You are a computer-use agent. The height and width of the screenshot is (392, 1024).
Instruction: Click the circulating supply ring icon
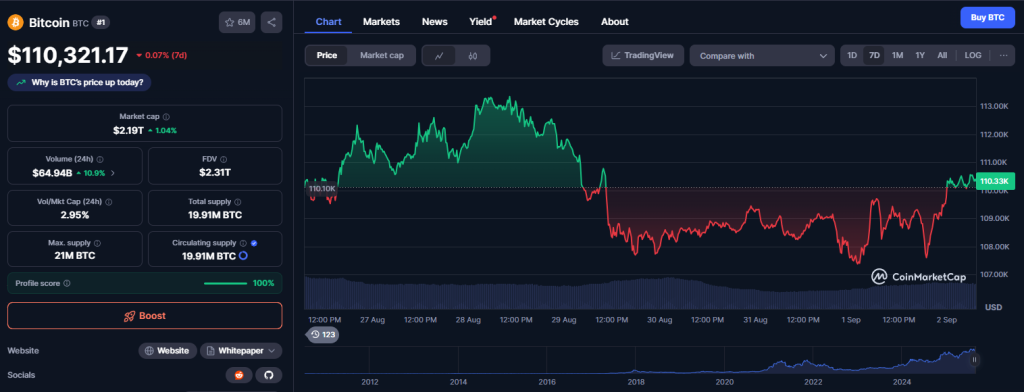tap(243, 255)
